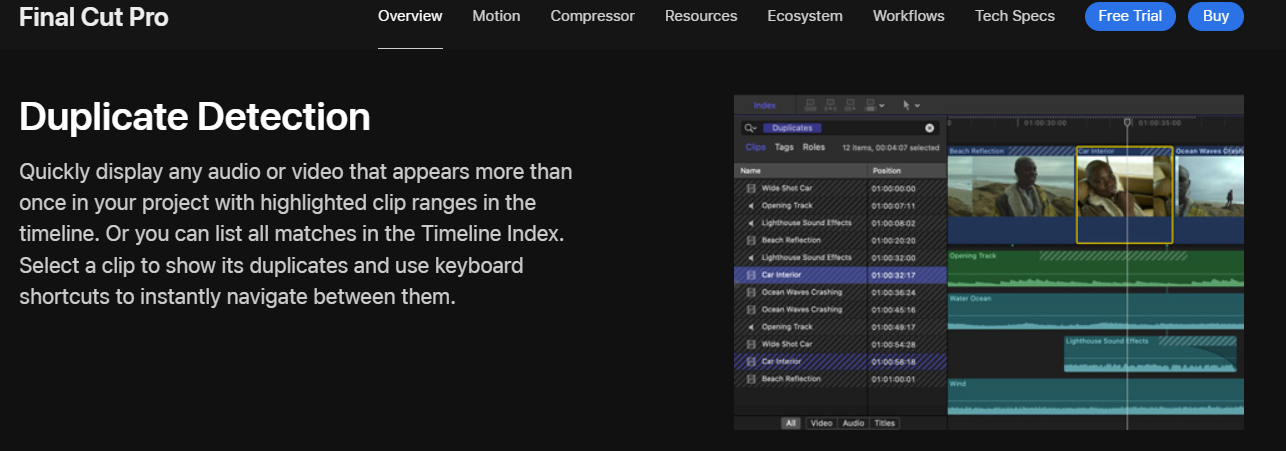Viewport: 1286px width, 451px height.
Task: Click the magnifying glass search filter icon
Action: coord(749,128)
